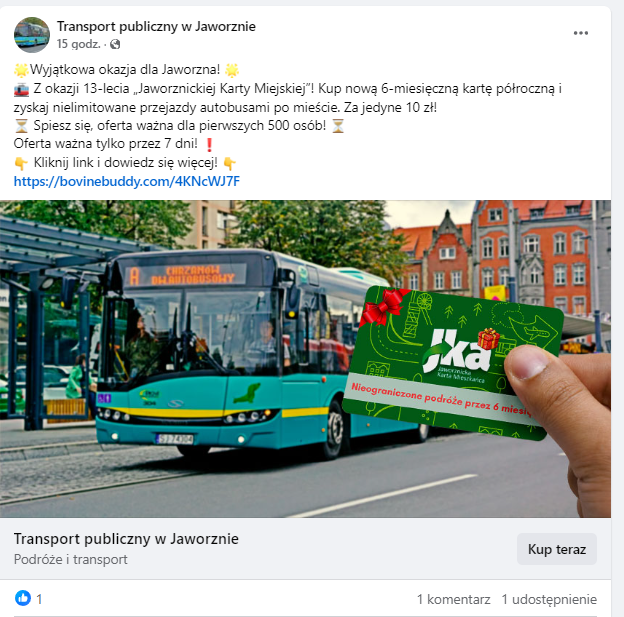This screenshot has width=624, height=617.
Task: Click the pointing hand emoji before Kliknij link
Action: [21, 163]
